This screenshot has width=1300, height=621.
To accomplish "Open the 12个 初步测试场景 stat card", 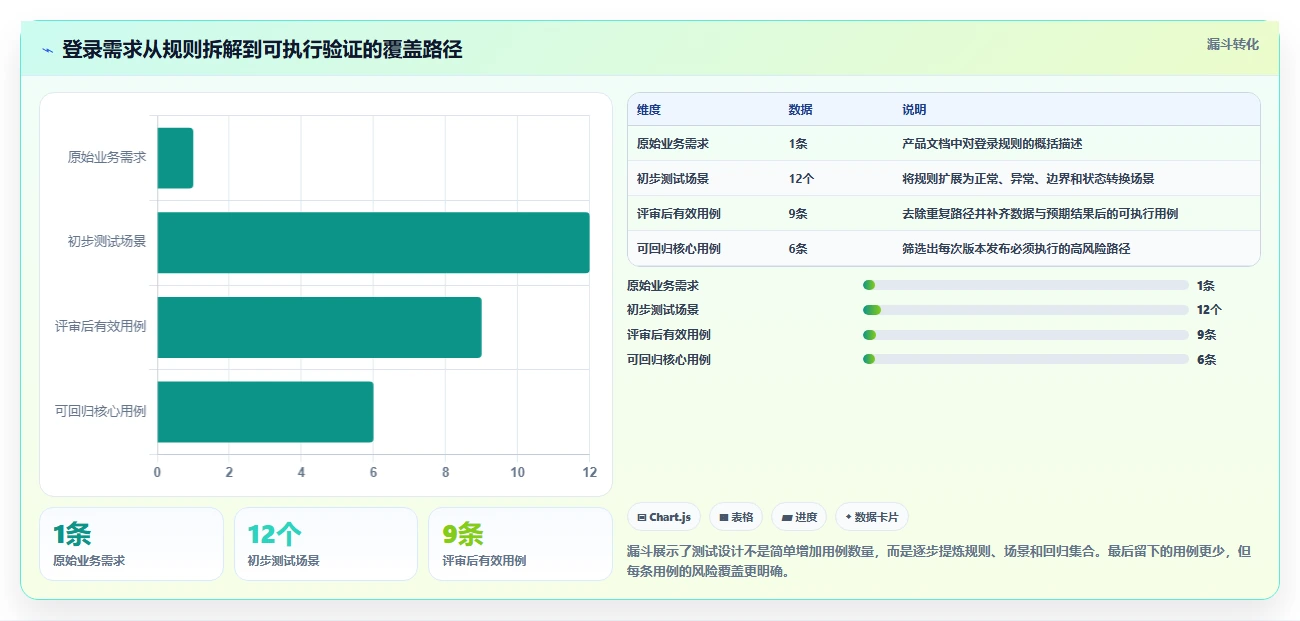I will [326, 544].
